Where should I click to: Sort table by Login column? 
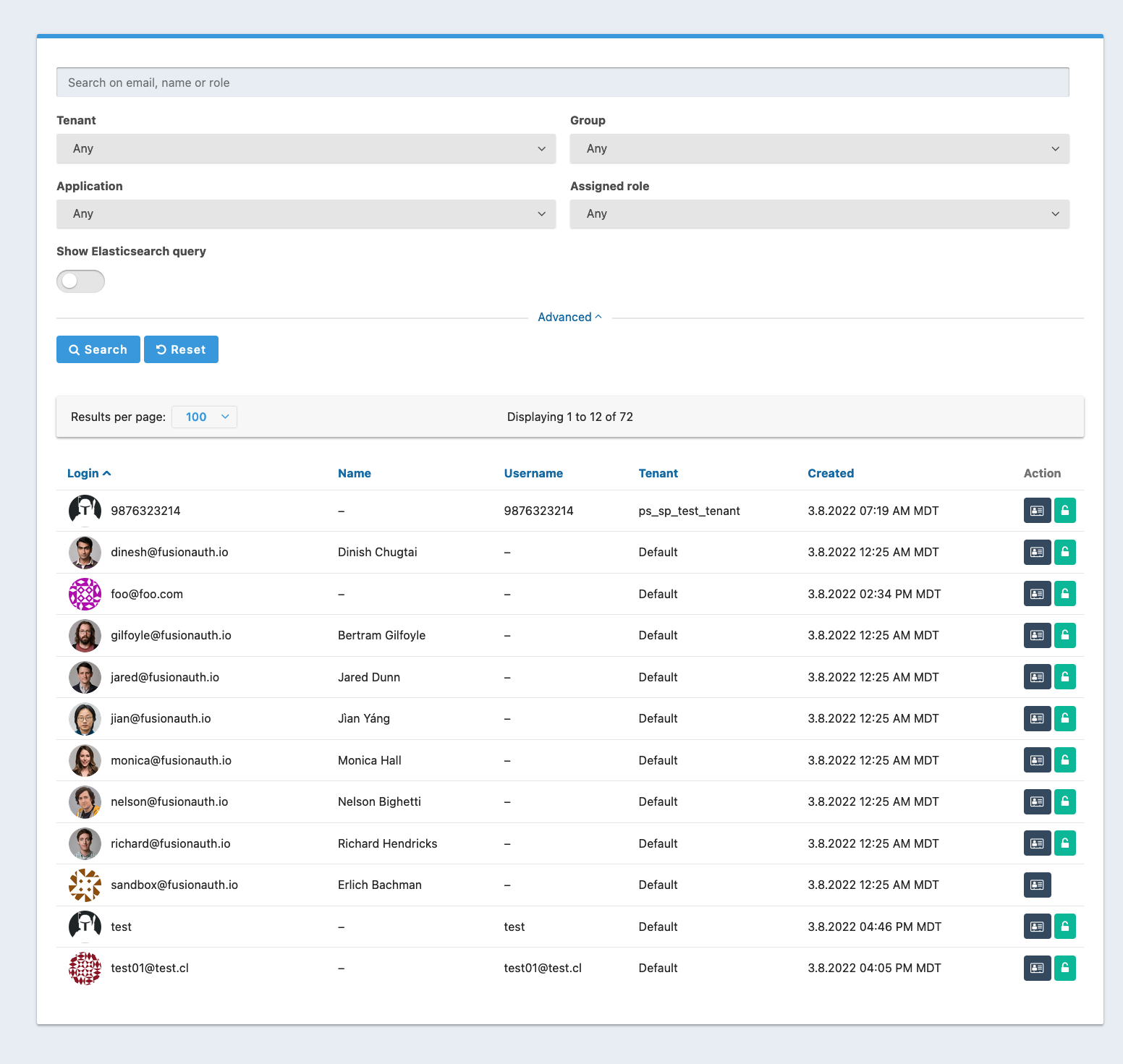click(89, 473)
